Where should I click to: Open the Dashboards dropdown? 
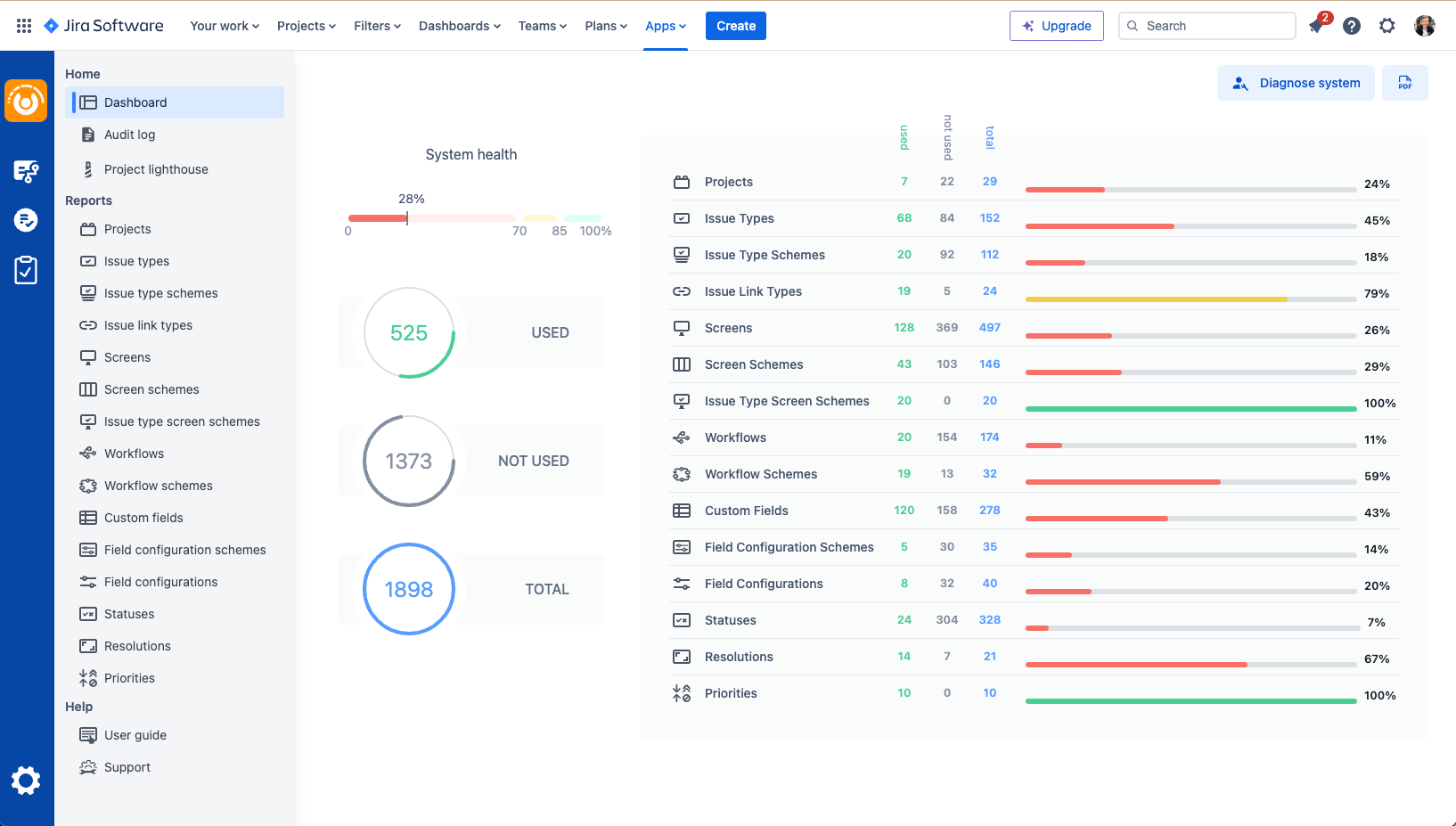coord(460,26)
